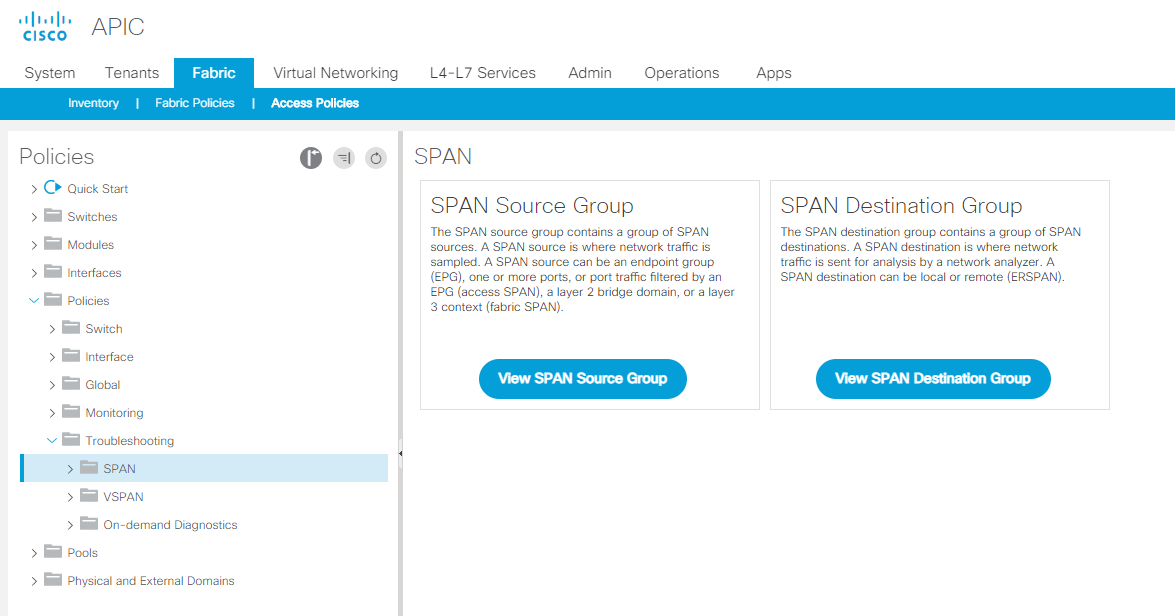Select the Fabric tab
1175x616 pixels.
(214, 73)
